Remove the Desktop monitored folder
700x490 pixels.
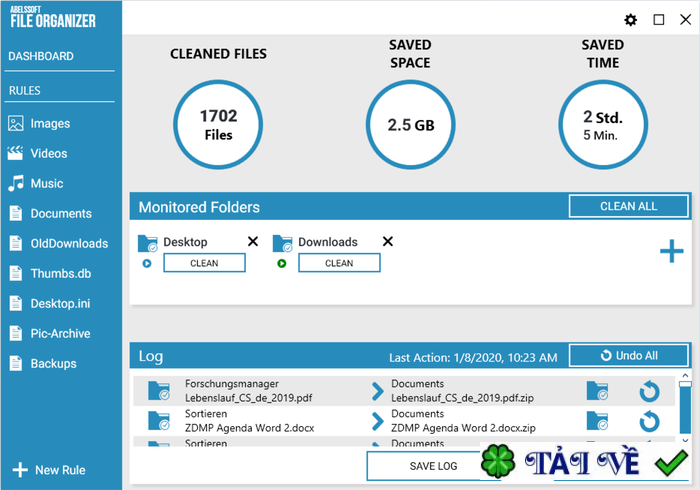coord(253,242)
